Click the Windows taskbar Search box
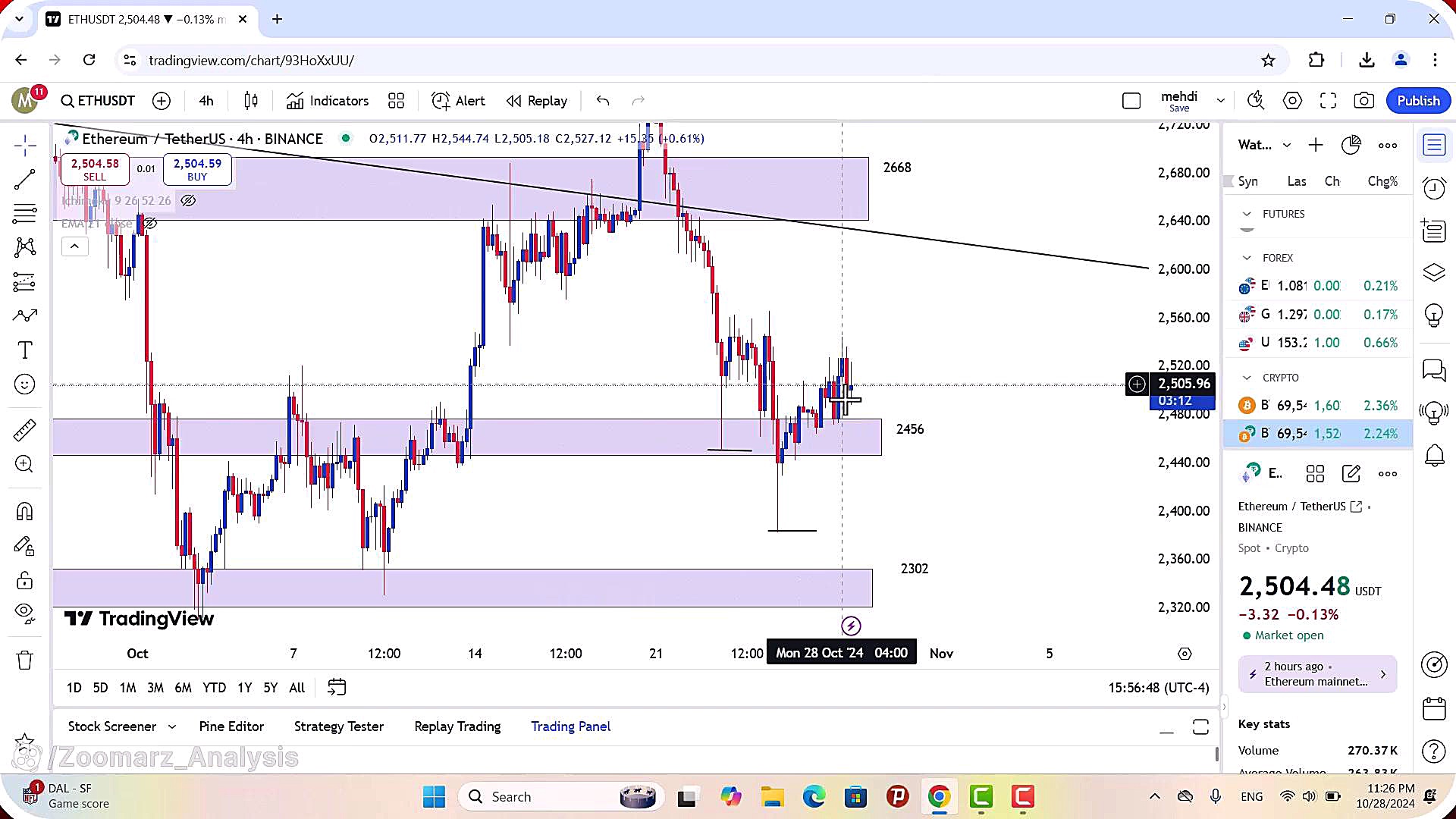Viewport: 1456px width, 819px height. 561,796
